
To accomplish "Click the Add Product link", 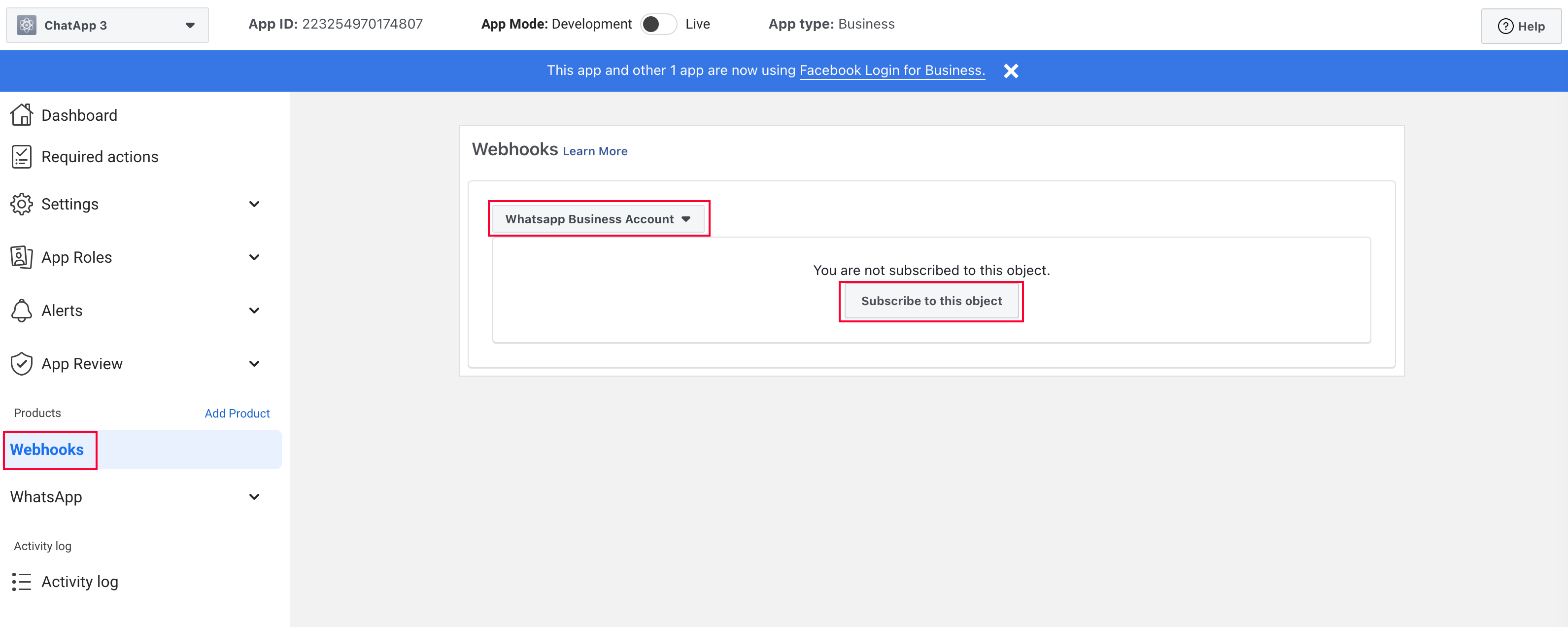I will coord(237,413).
